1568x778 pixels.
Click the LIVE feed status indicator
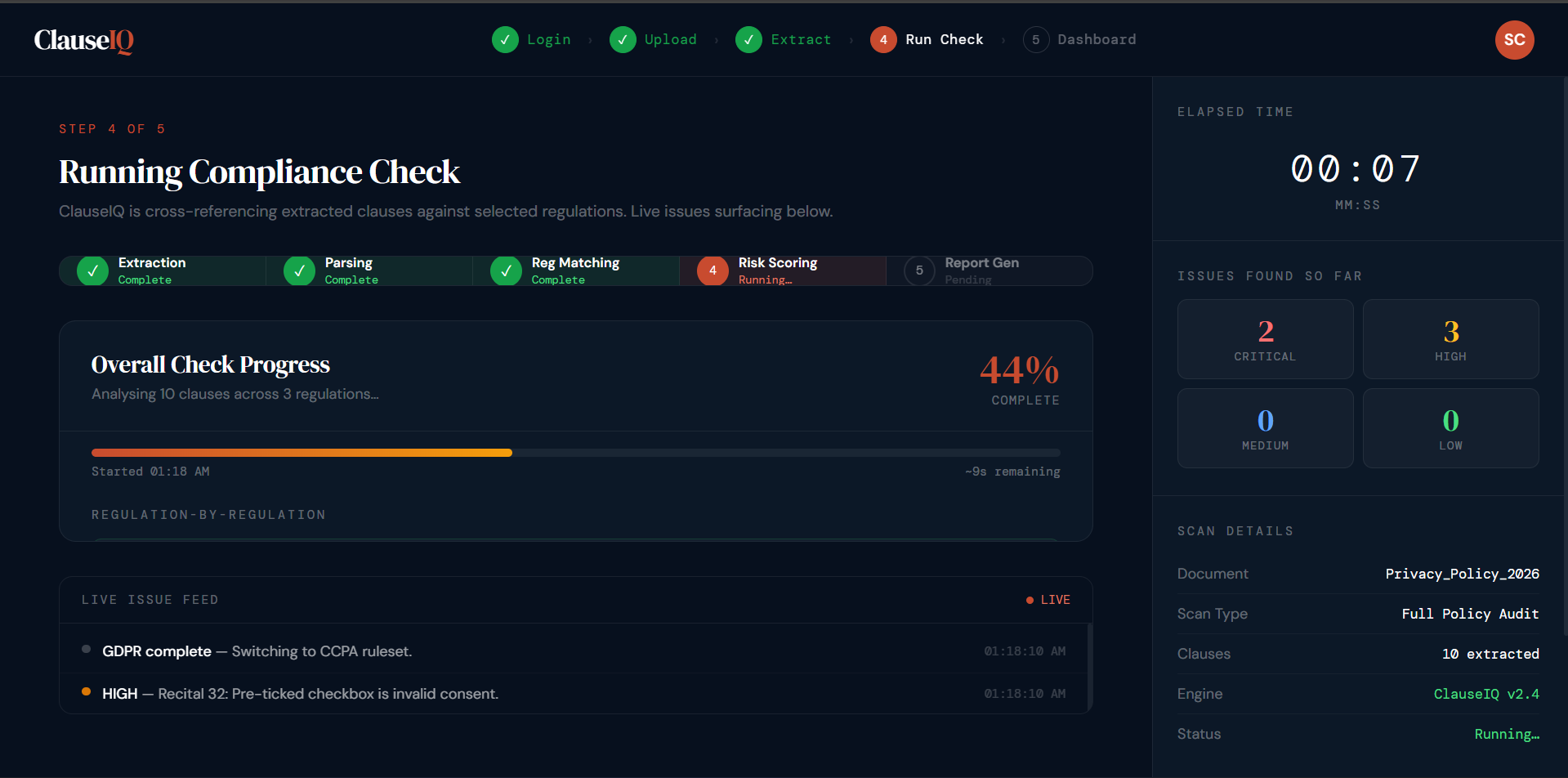coord(1048,600)
